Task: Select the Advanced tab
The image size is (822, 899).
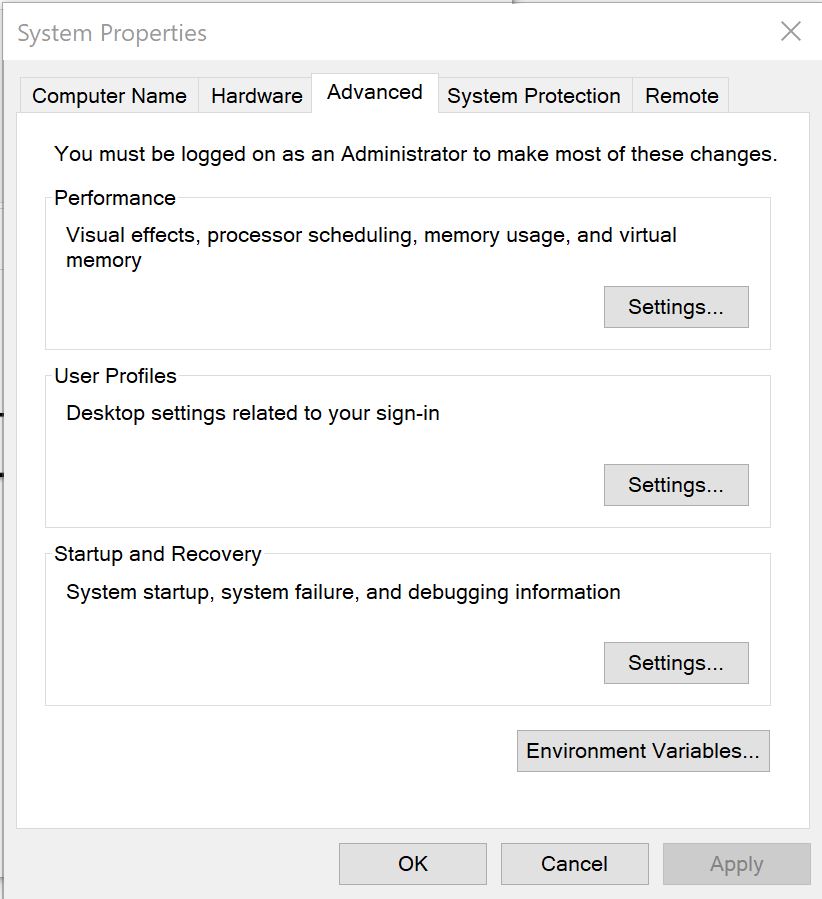Action: point(374,93)
